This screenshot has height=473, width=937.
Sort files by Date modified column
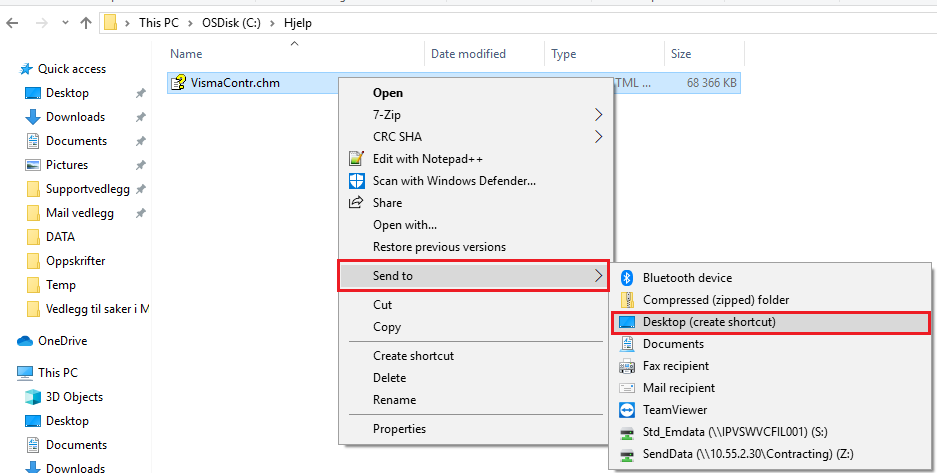(x=468, y=54)
